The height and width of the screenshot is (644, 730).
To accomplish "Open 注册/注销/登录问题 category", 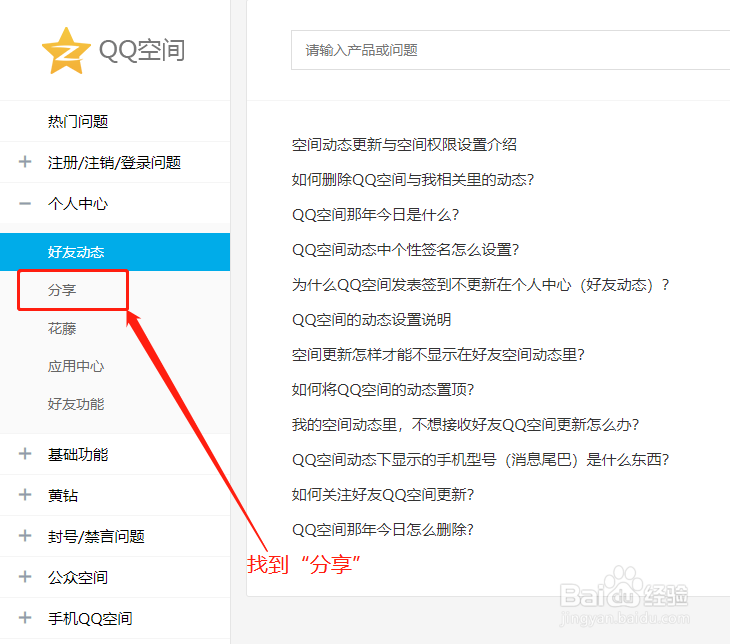I will click(114, 163).
